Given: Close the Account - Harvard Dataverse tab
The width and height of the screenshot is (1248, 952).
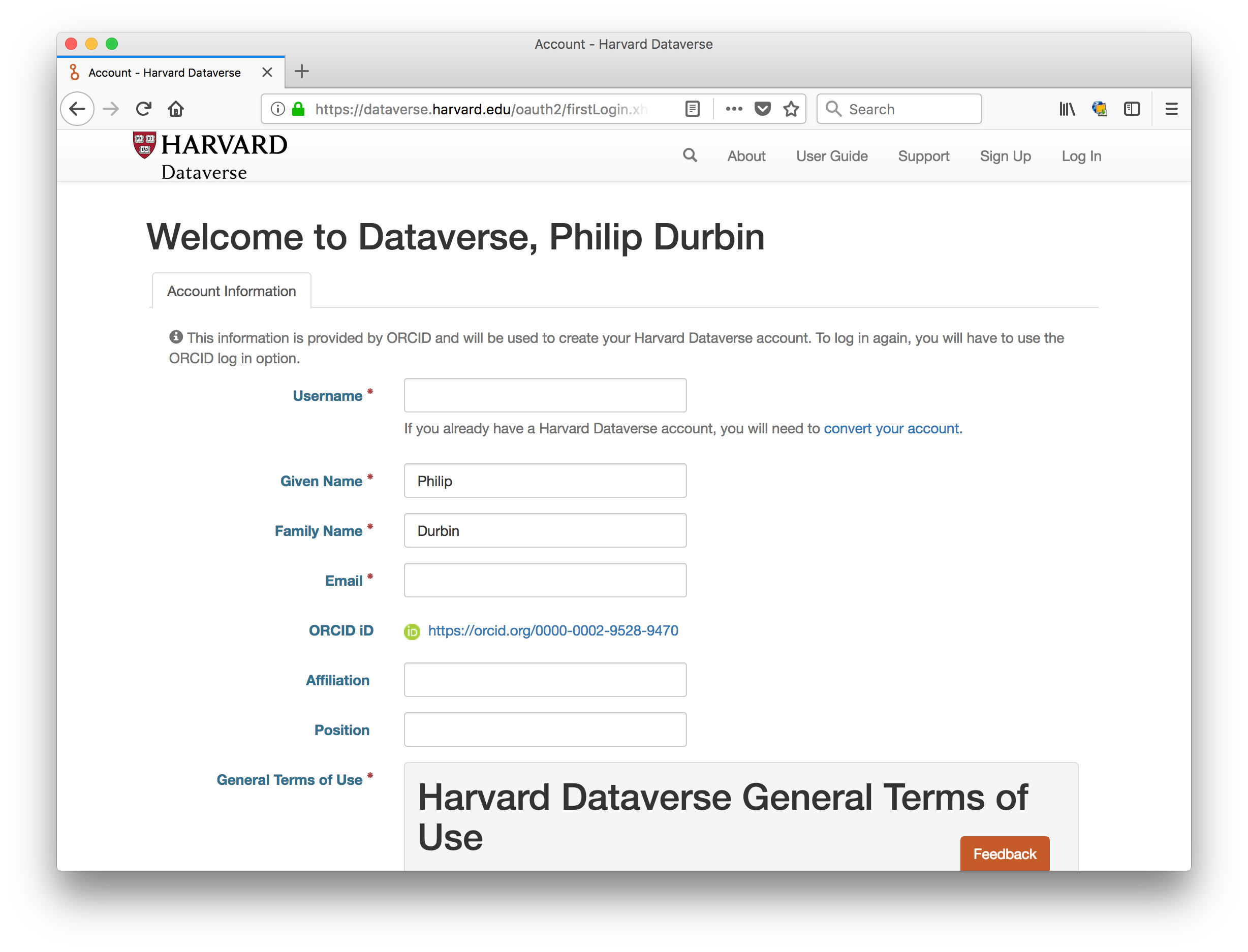Looking at the screenshot, I should tap(267, 73).
